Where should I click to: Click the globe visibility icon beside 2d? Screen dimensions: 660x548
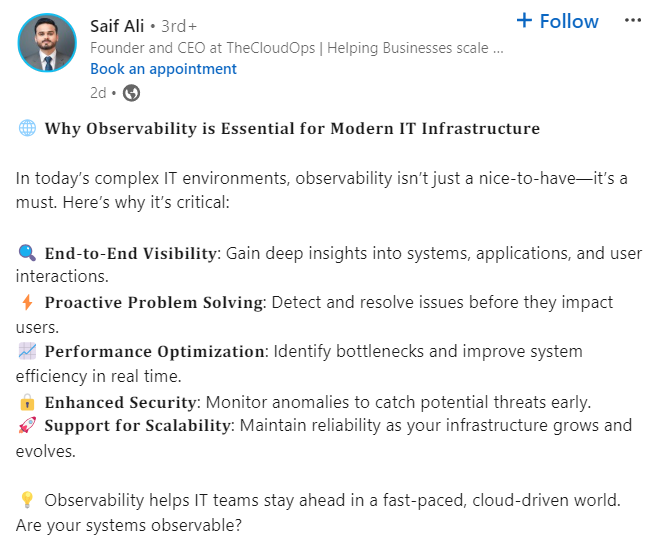pos(131,93)
